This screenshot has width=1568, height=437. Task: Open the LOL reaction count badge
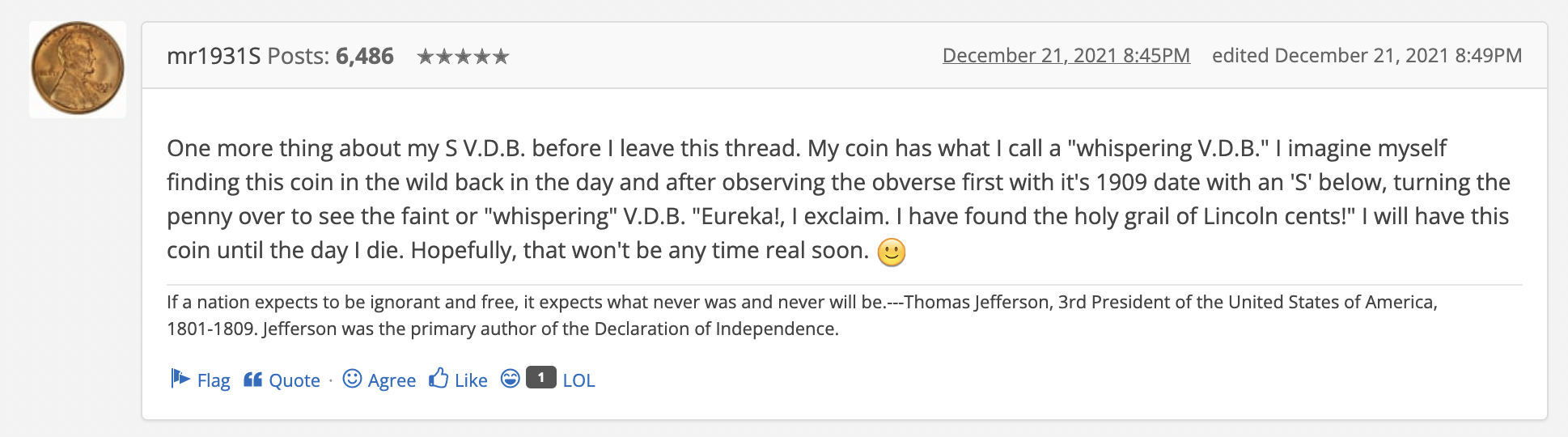pyautogui.click(x=540, y=378)
